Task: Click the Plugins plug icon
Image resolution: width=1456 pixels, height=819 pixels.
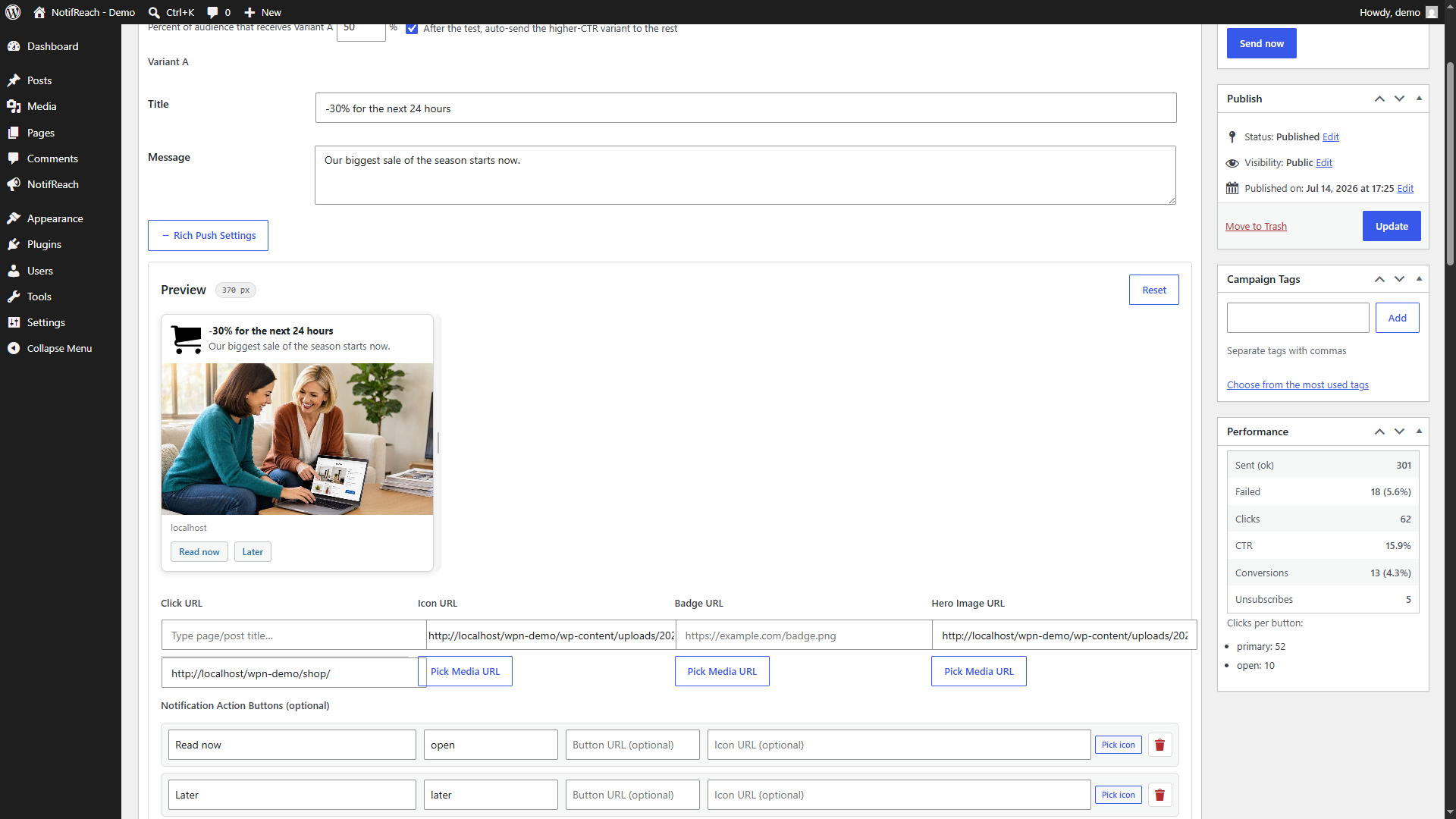Action: click(x=14, y=244)
